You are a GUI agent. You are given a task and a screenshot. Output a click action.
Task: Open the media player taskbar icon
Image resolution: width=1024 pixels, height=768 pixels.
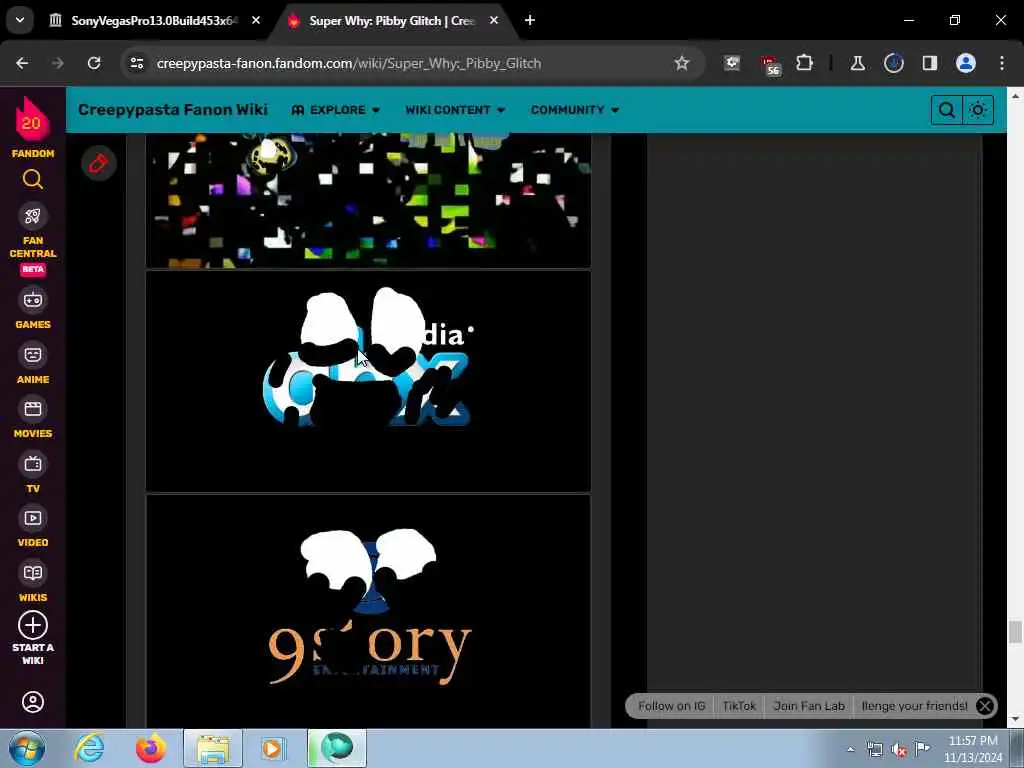click(273, 748)
